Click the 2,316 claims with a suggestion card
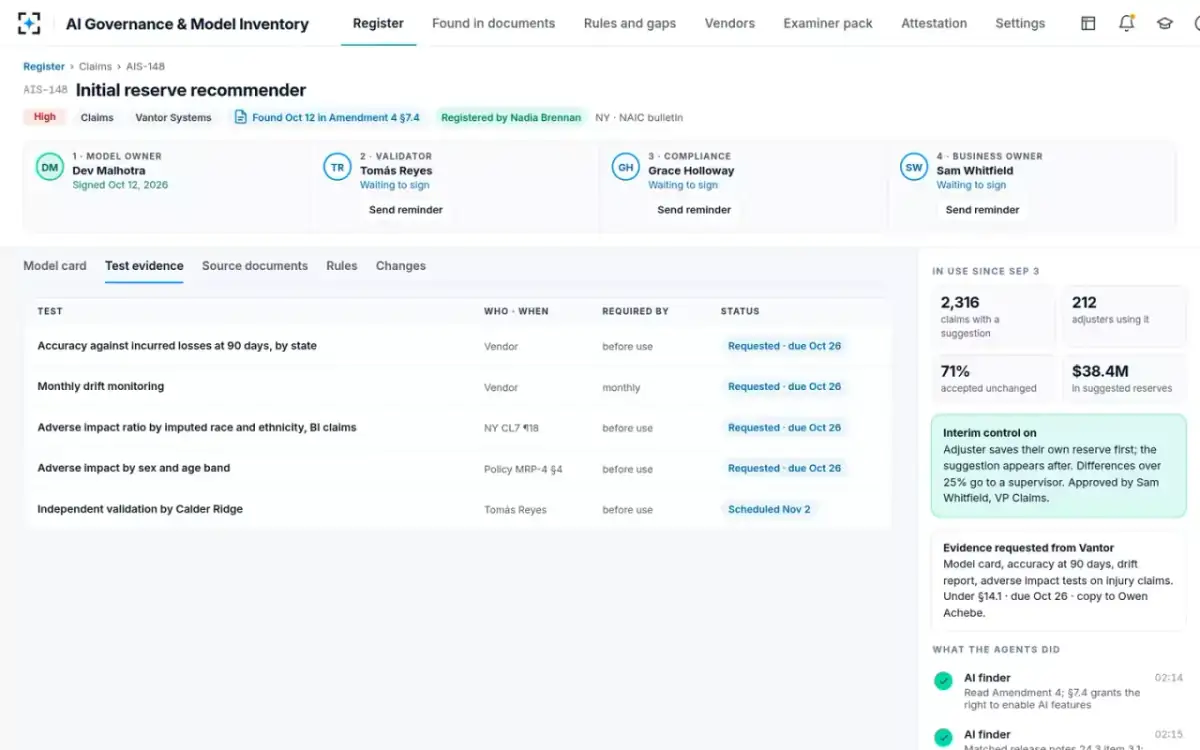 click(x=993, y=316)
